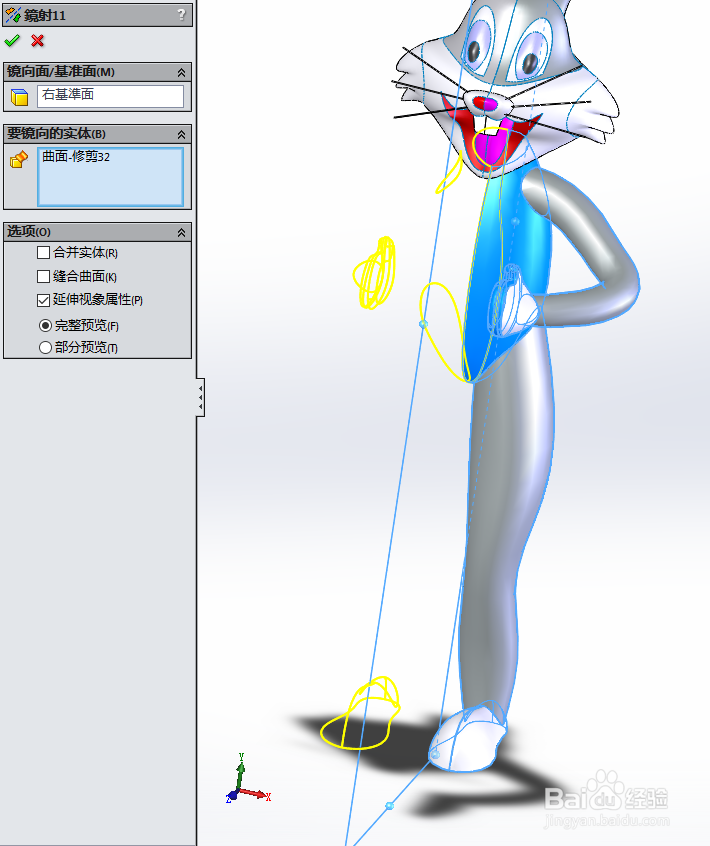The height and width of the screenshot is (846, 710).
Task: Enable 合并实体 checkbox
Action: 43,252
